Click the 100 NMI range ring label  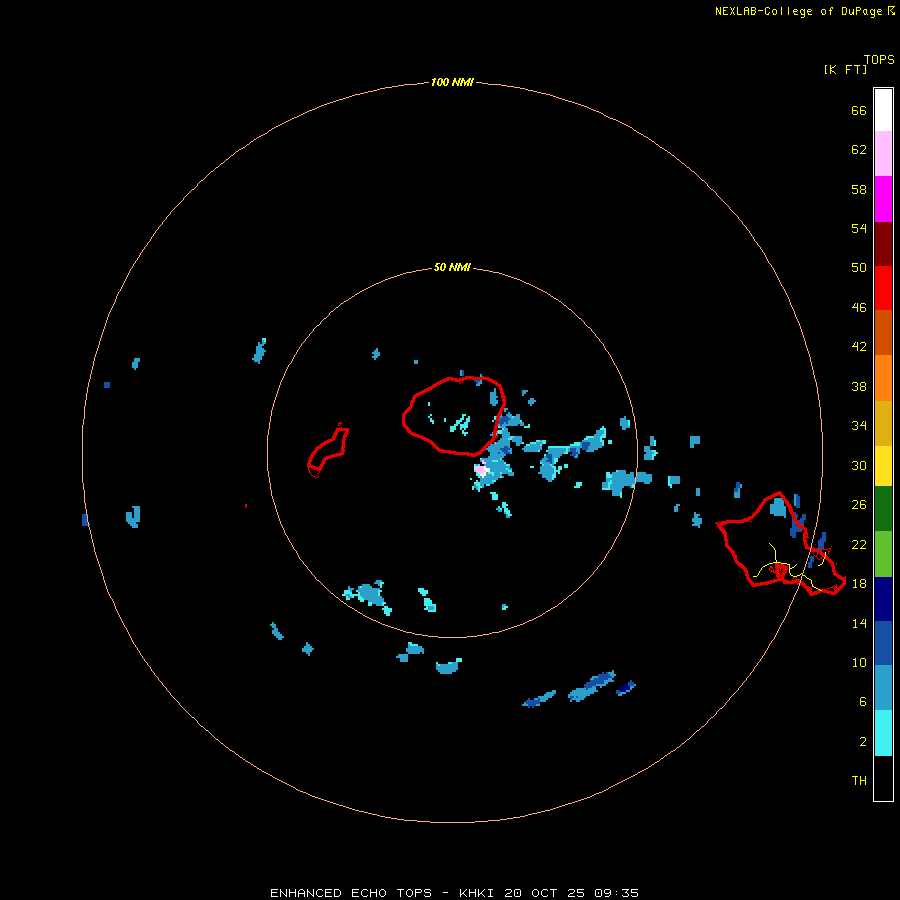(x=452, y=82)
